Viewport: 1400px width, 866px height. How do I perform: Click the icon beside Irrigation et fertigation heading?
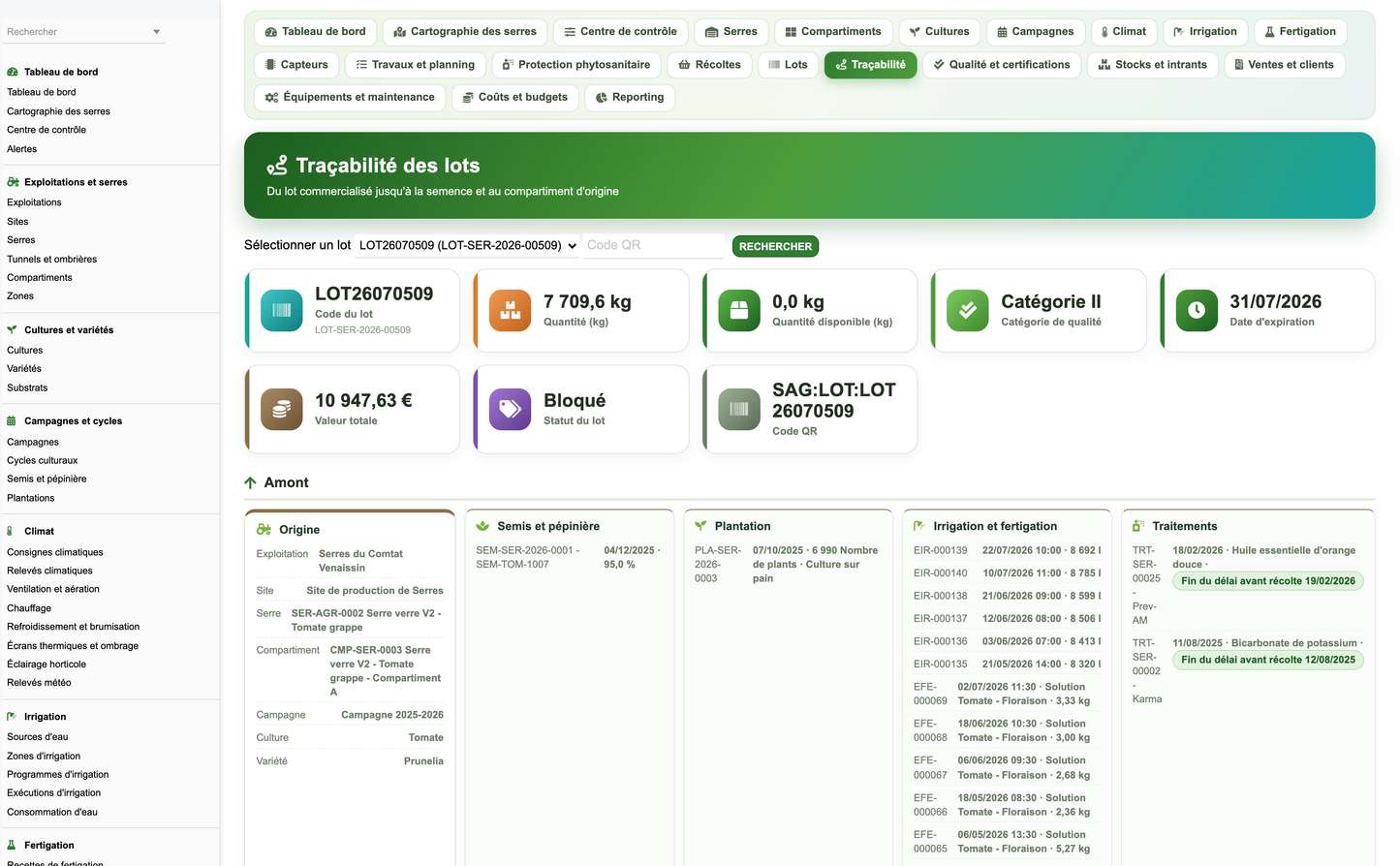[919, 526]
